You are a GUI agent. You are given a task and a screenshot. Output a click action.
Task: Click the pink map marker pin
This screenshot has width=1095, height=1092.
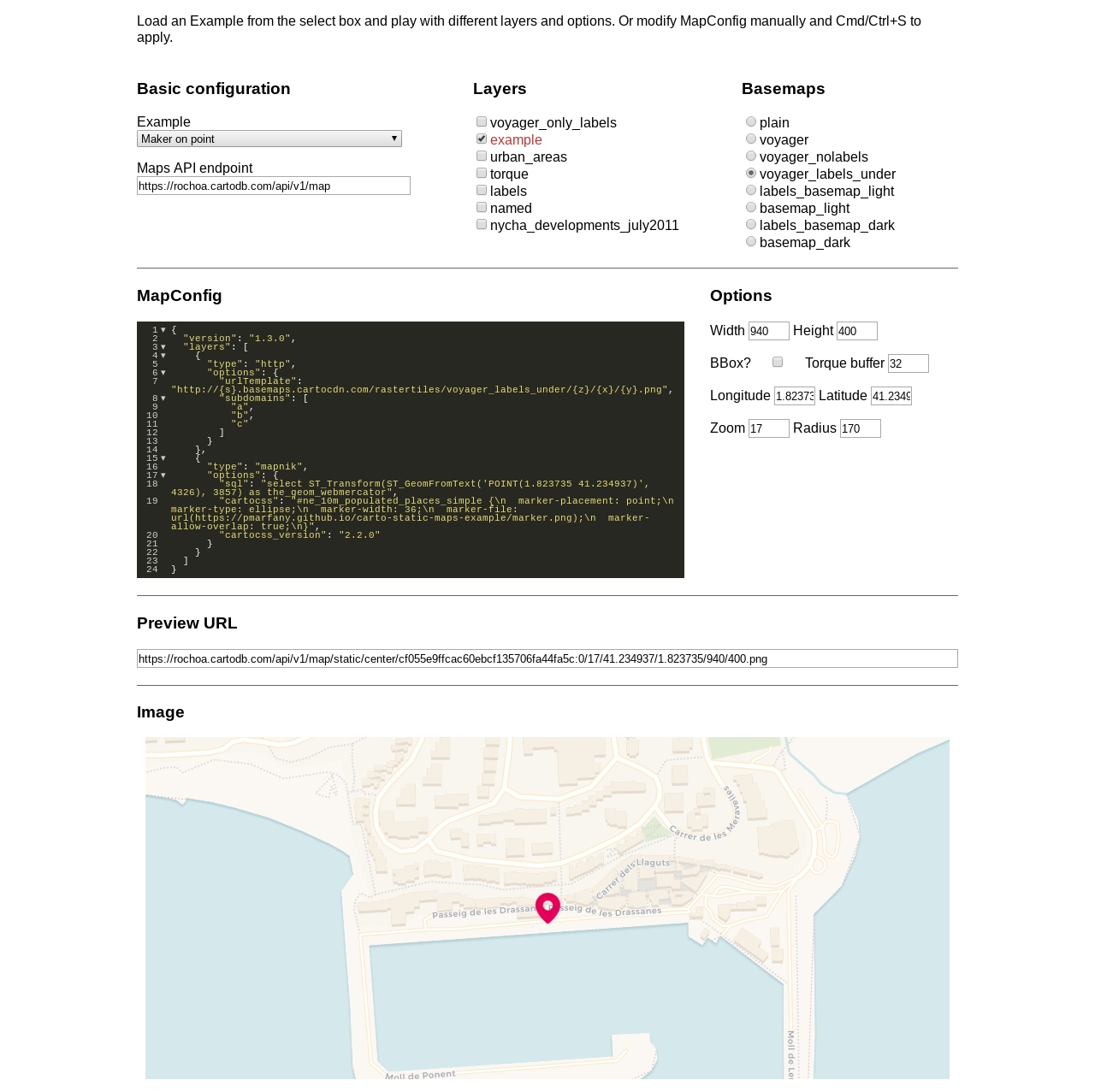[x=547, y=908]
